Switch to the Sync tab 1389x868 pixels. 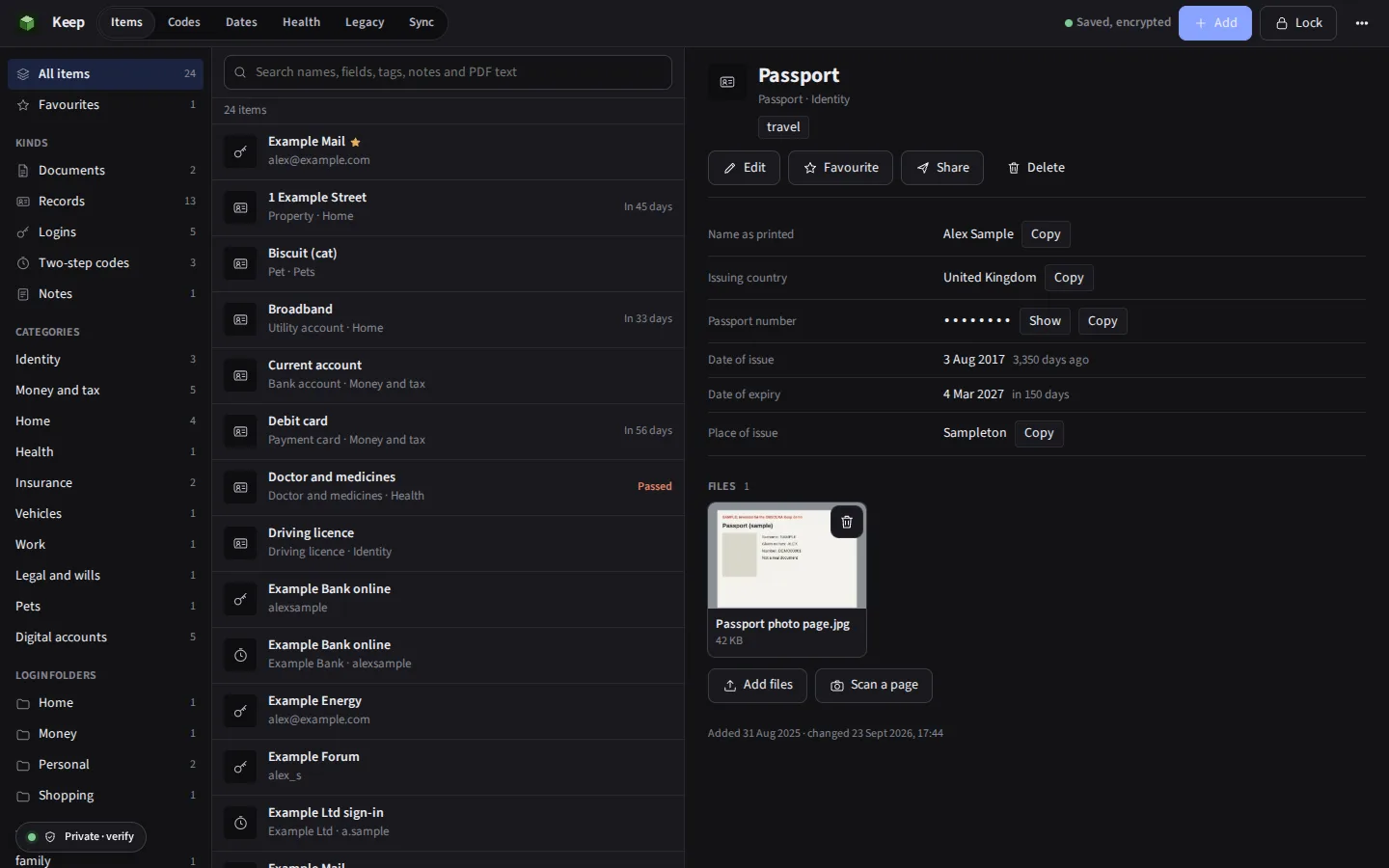[x=422, y=22]
